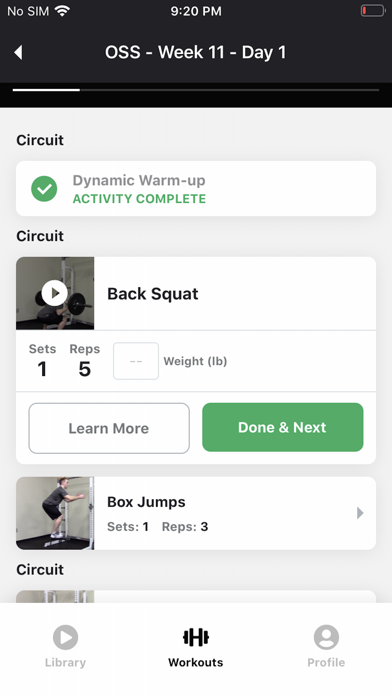Open the Box Jumps thumbnail
Image resolution: width=392 pixels, height=696 pixels.
pyautogui.click(x=55, y=513)
